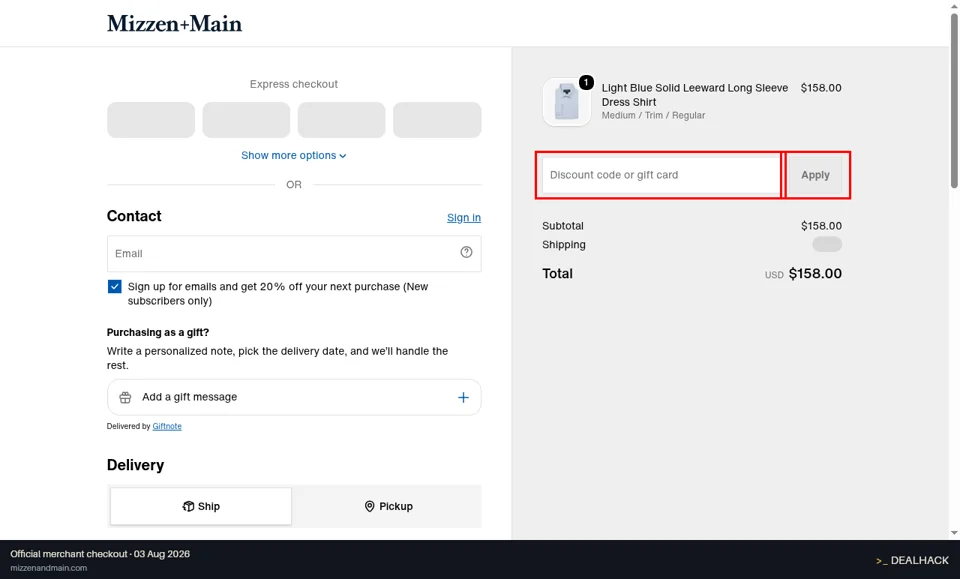This screenshot has width=960, height=579.
Task: Click the third express checkout button
Action: (342, 120)
